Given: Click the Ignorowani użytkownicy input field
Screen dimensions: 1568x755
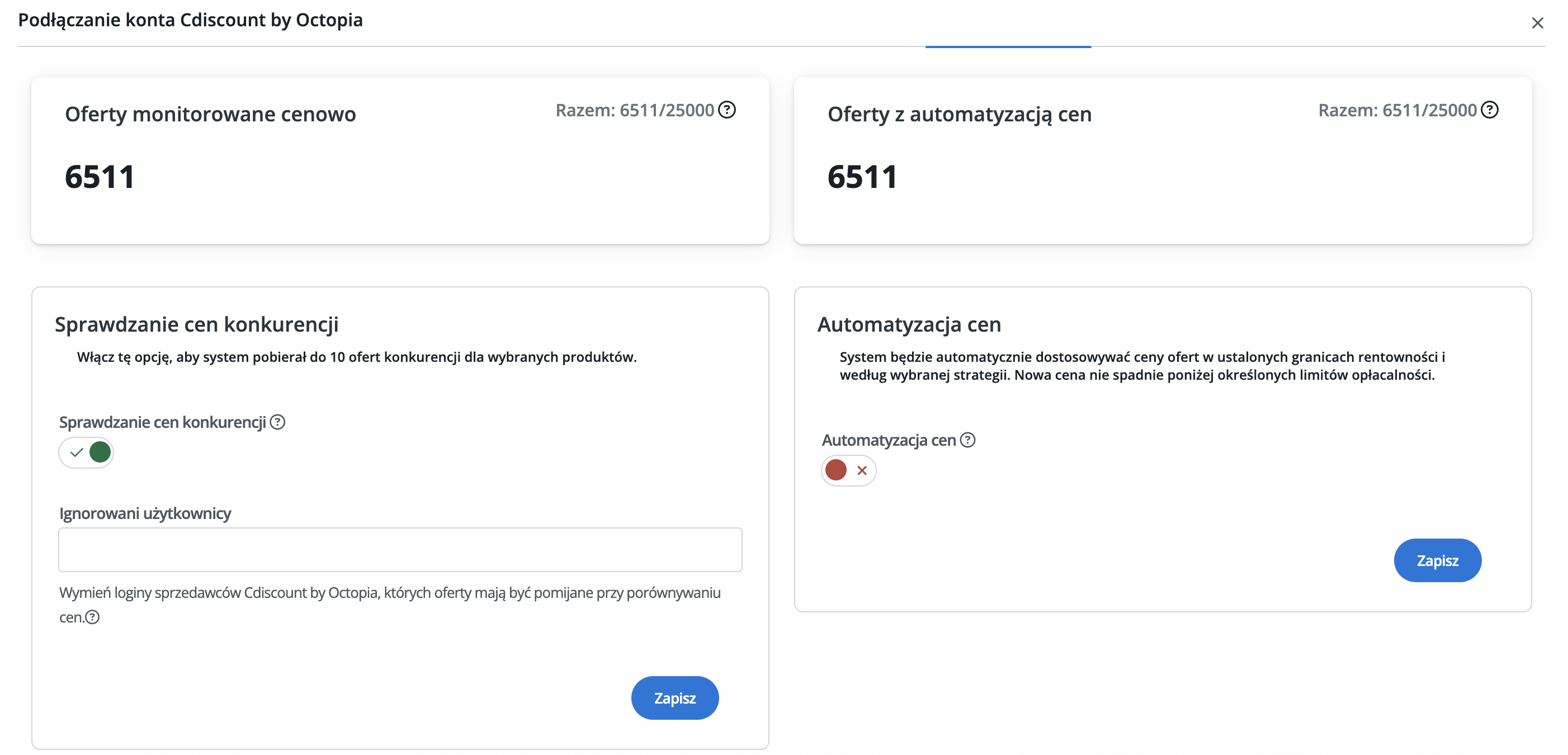Looking at the screenshot, I should pyautogui.click(x=400, y=550).
